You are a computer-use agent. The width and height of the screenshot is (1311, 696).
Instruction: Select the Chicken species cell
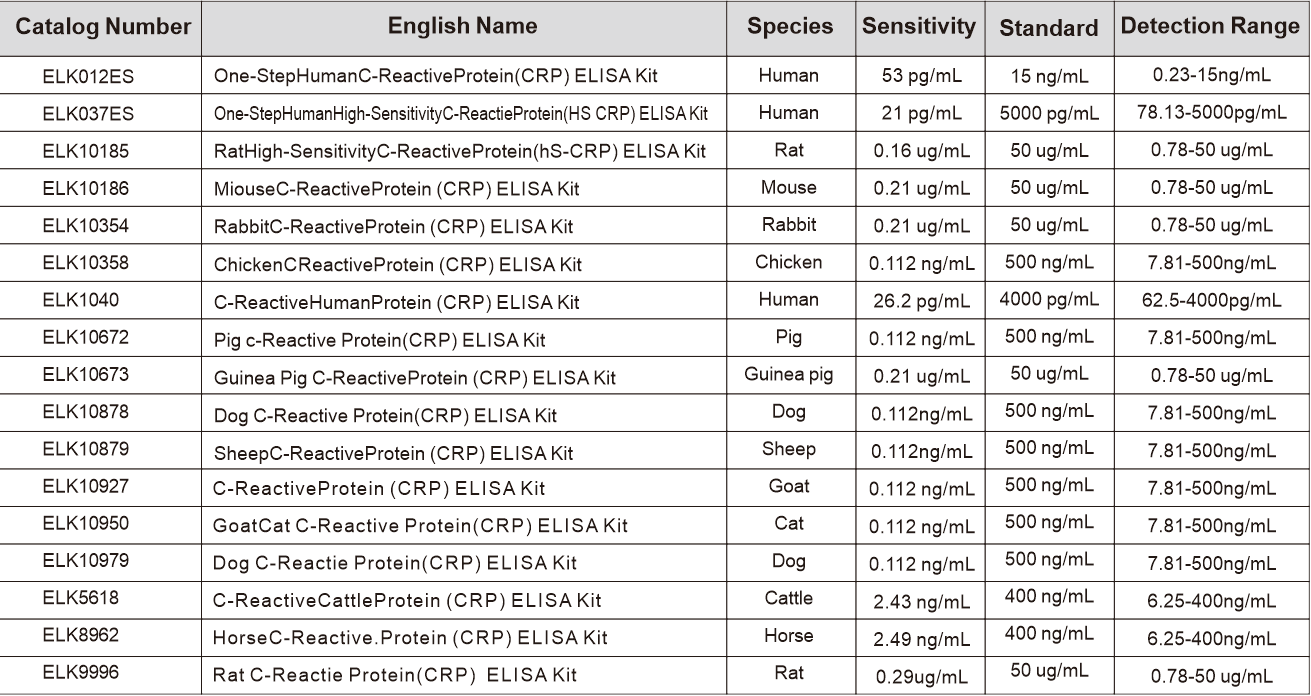789,262
